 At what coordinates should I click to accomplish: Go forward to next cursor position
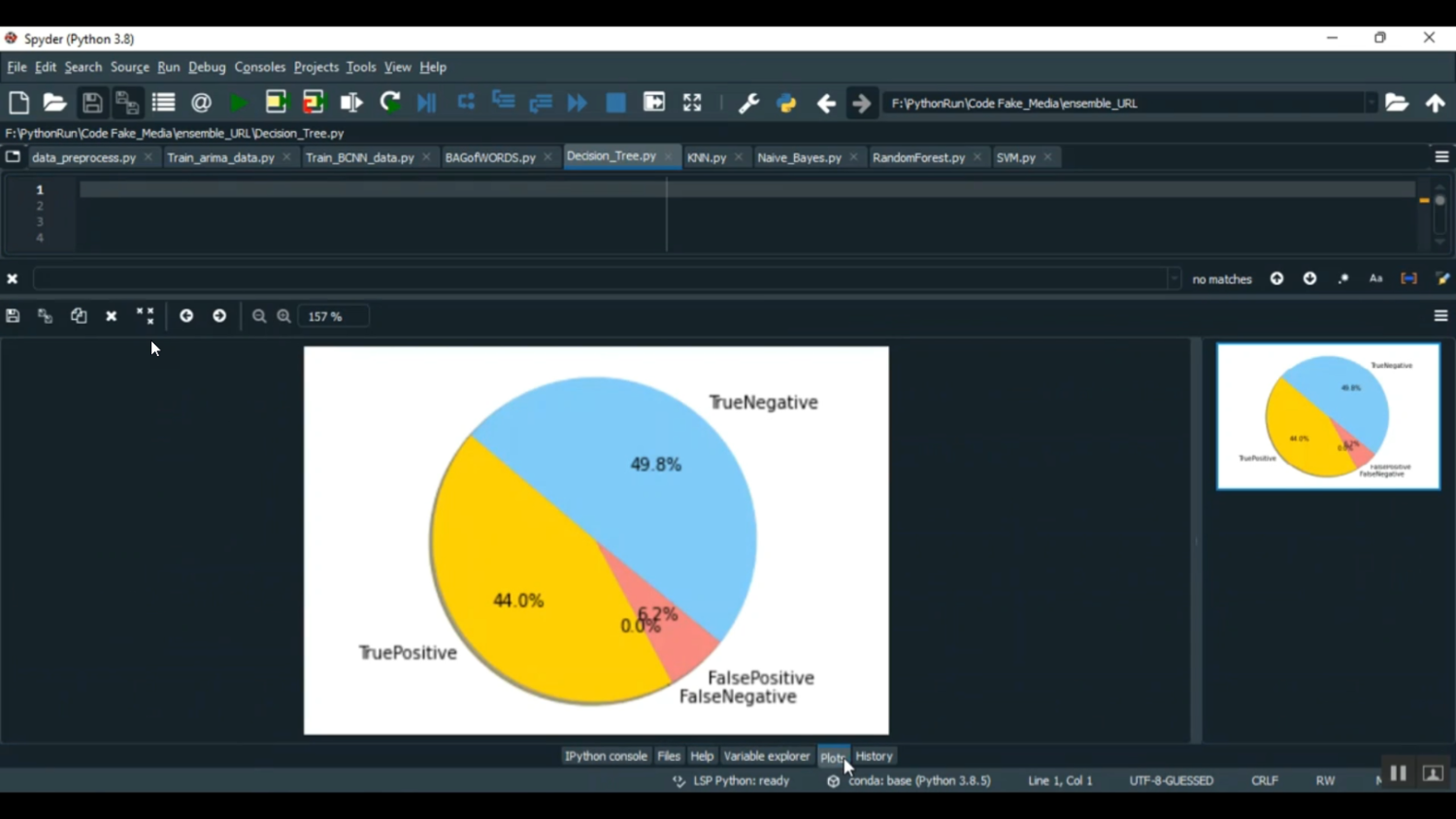862,103
